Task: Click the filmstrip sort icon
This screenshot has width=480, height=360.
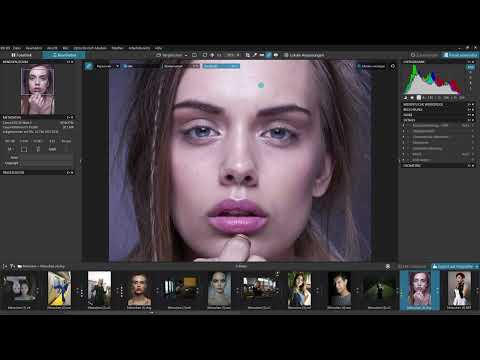Action: (5, 266)
